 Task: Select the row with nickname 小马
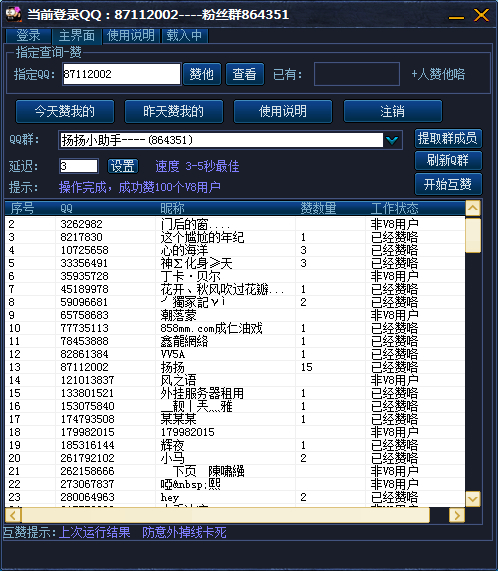(x=235, y=458)
